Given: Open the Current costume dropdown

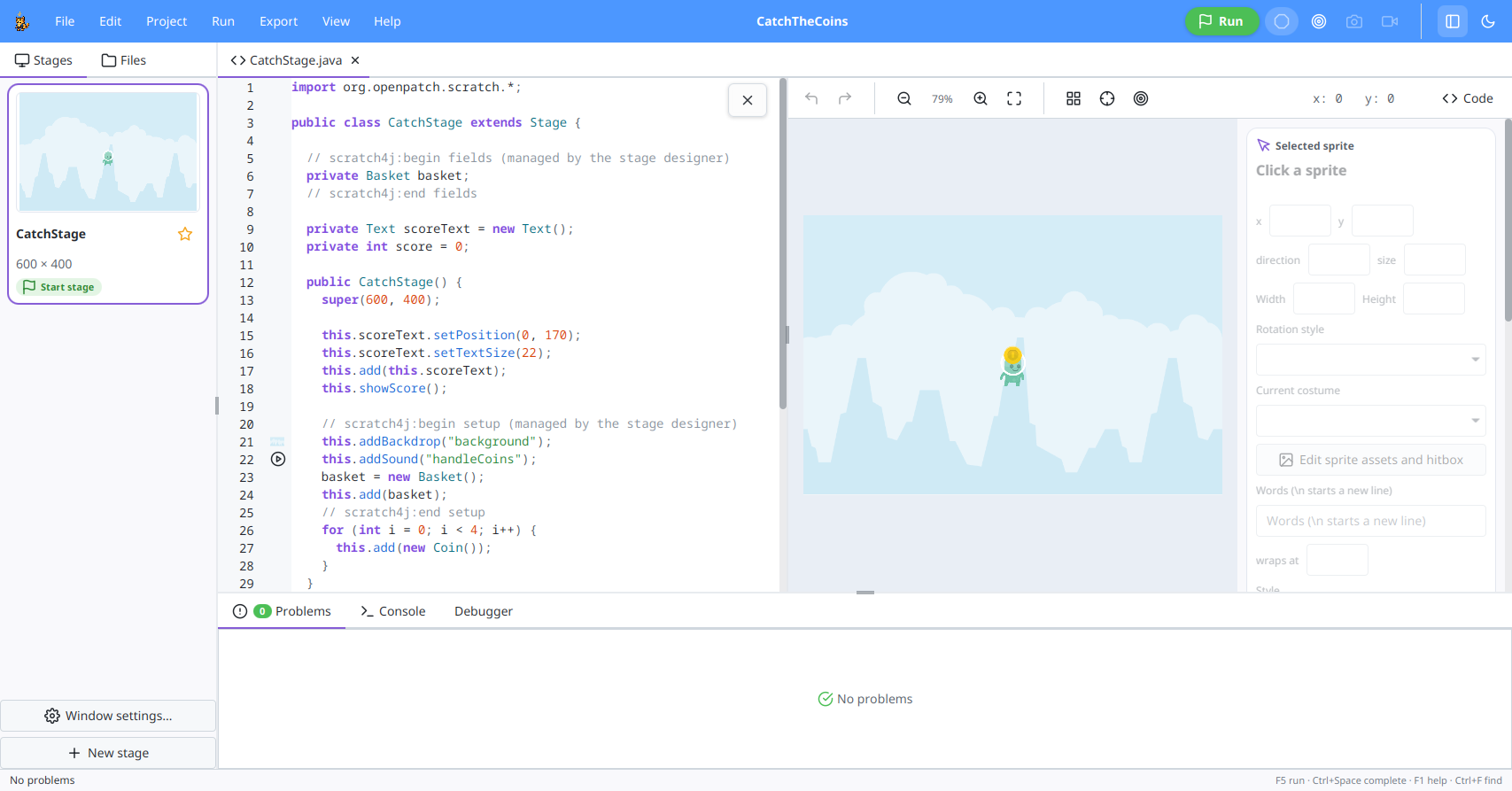Looking at the screenshot, I should tap(1370, 421).
